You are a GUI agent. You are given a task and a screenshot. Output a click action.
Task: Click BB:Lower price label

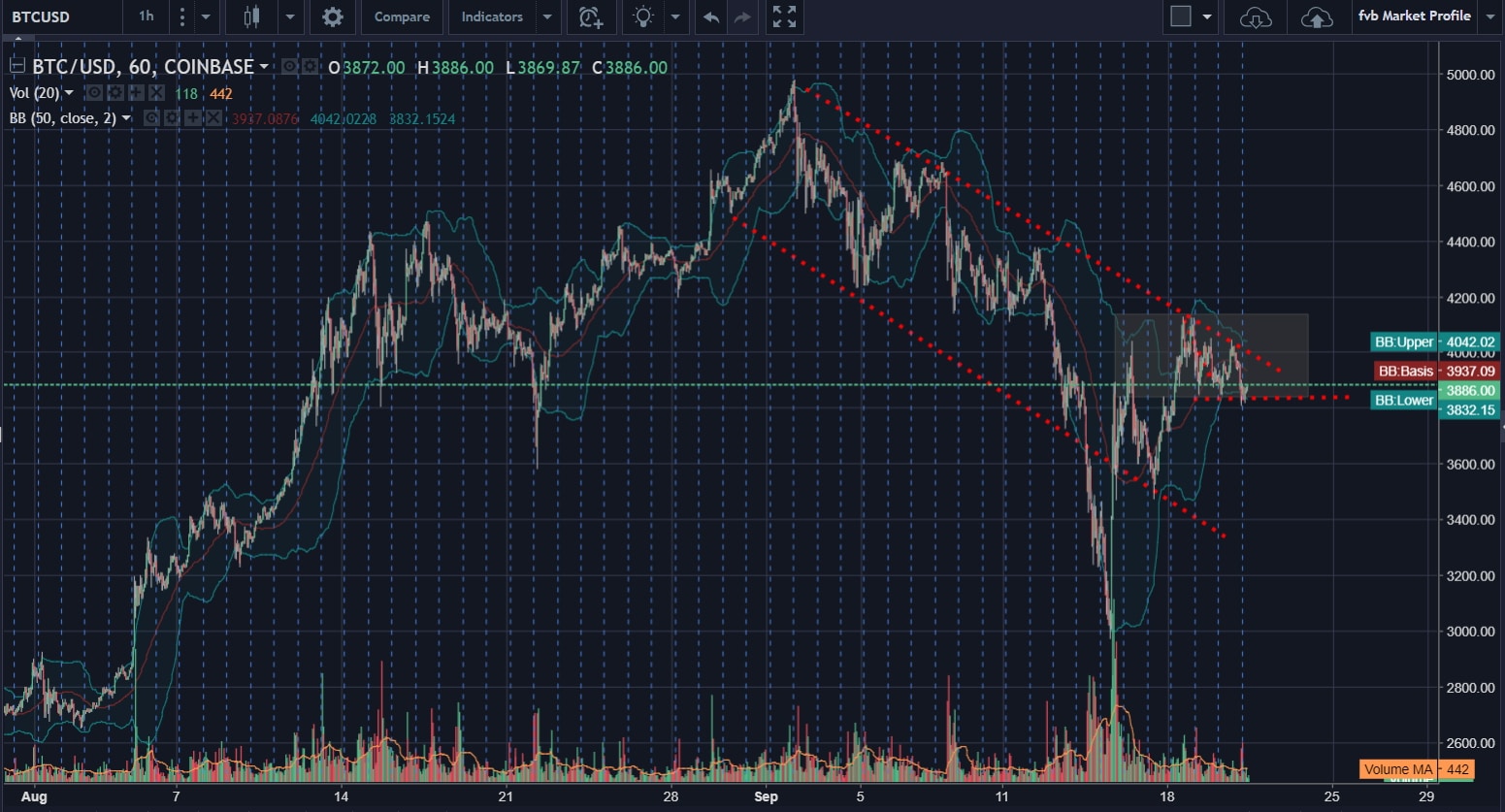coord(1403,400)
